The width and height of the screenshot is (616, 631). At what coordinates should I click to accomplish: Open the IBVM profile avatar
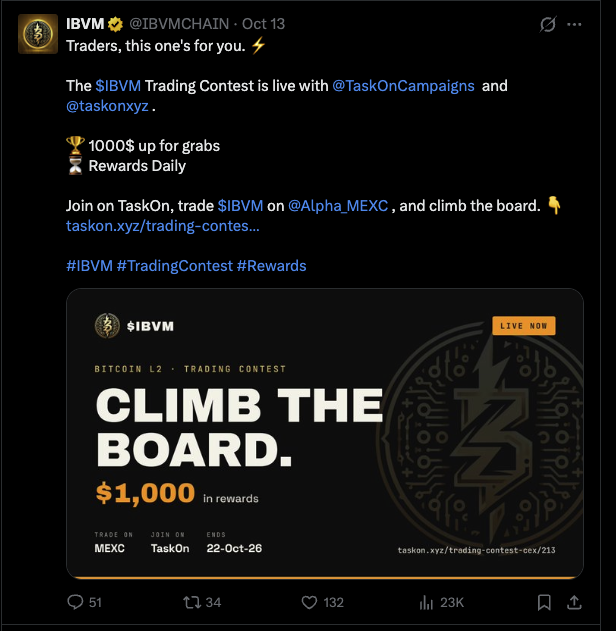[38, 34]
